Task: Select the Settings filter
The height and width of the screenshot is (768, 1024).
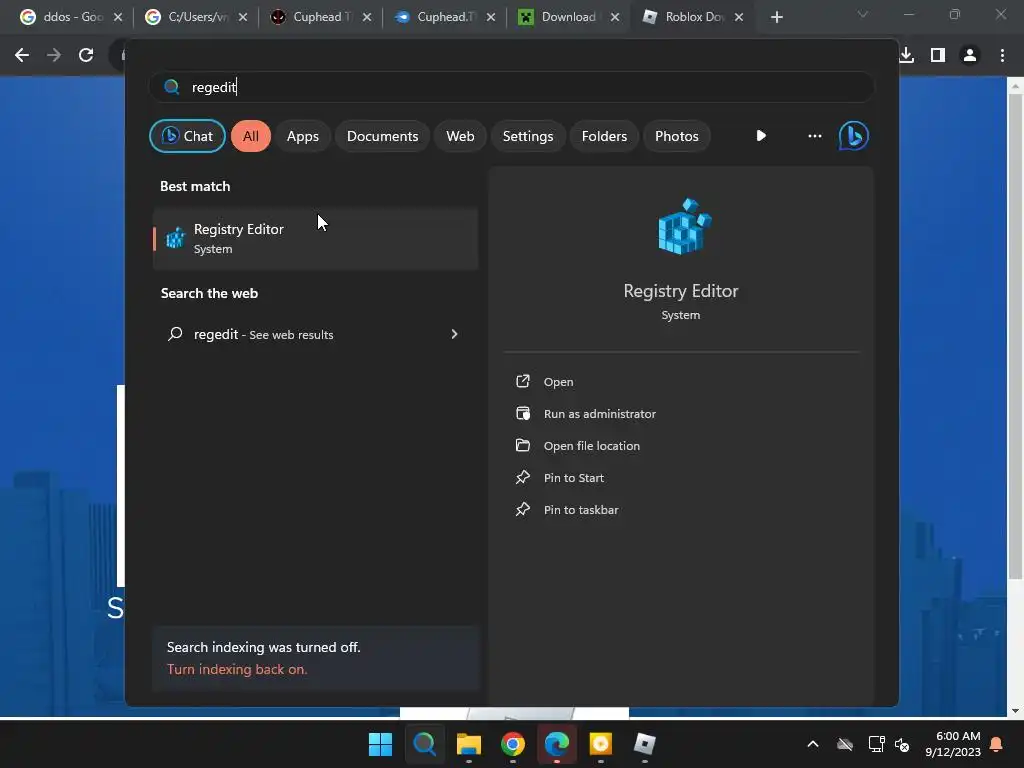Action: coord(528,136)
